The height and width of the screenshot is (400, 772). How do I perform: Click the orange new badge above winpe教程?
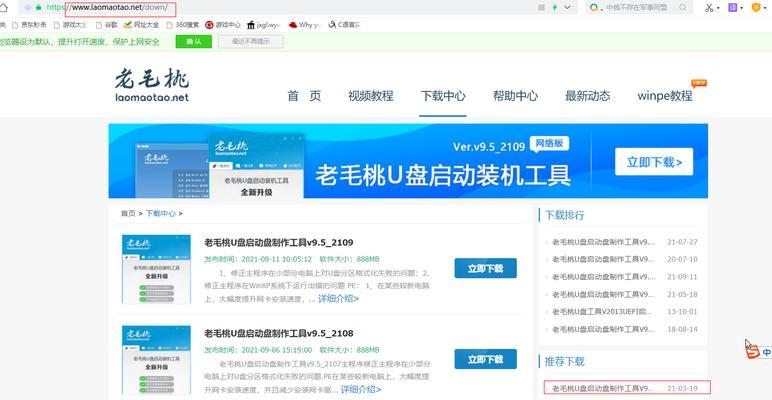coord(699,83)
